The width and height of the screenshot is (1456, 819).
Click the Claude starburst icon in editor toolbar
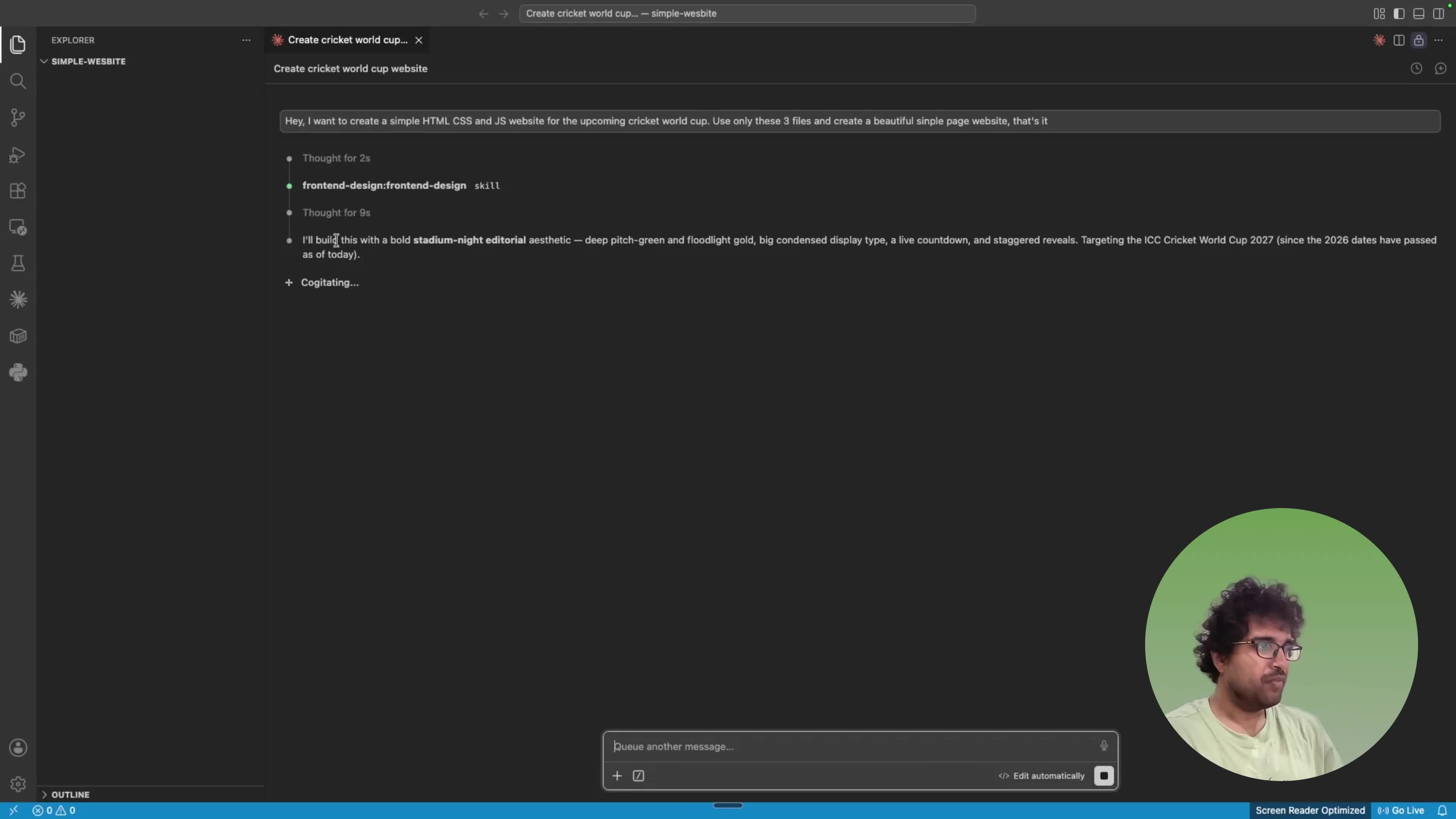click(1379, 40)
